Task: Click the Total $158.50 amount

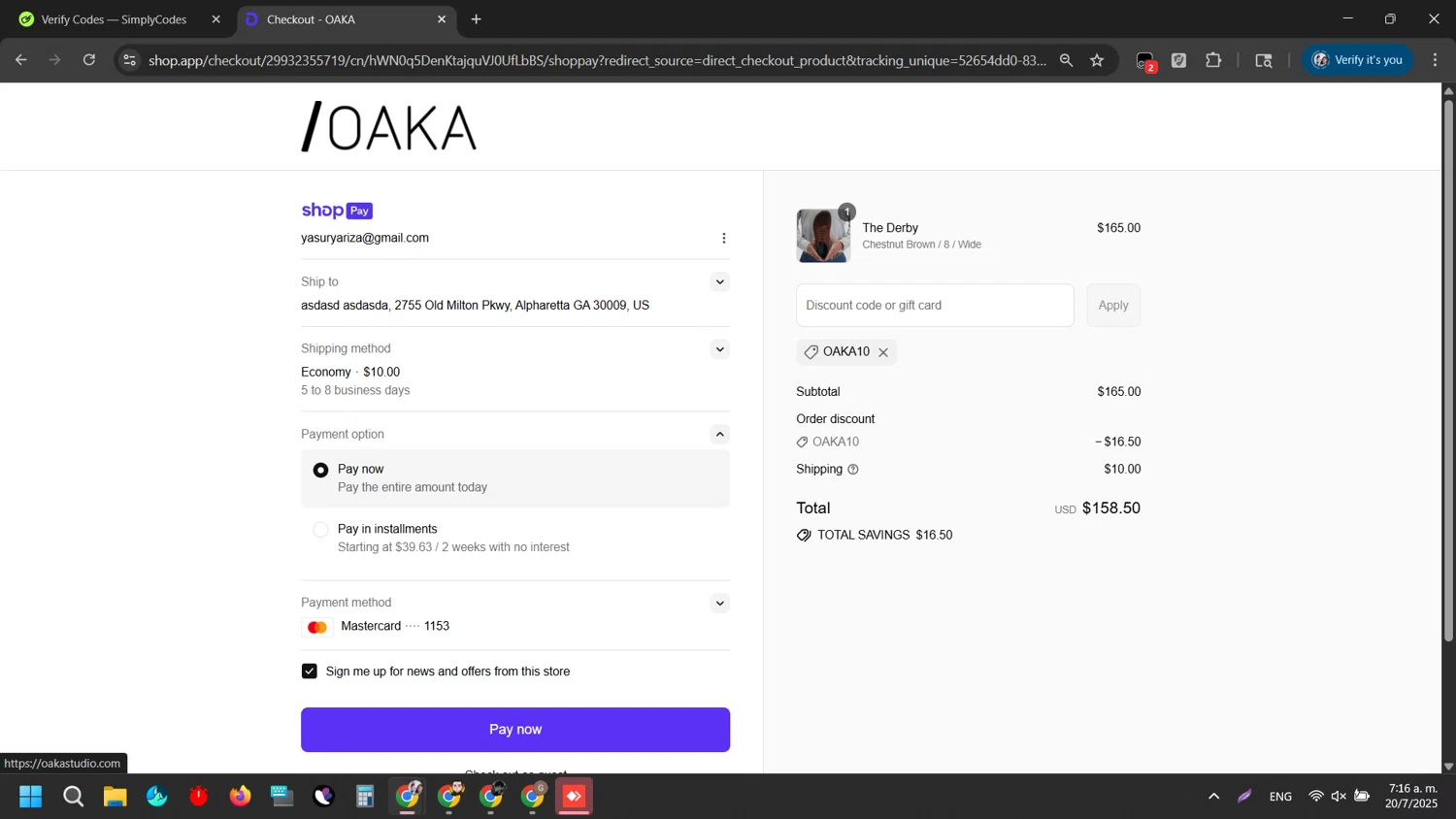Action: (x=1111, y=508)
